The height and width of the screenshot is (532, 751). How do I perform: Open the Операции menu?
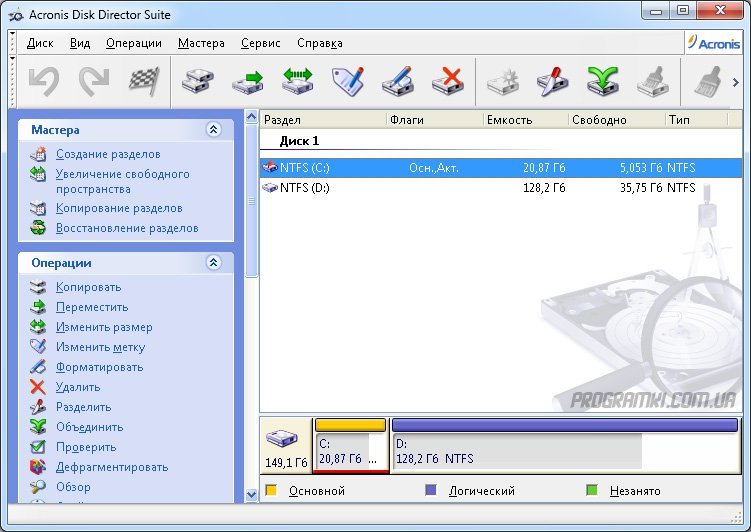(133, 43)
